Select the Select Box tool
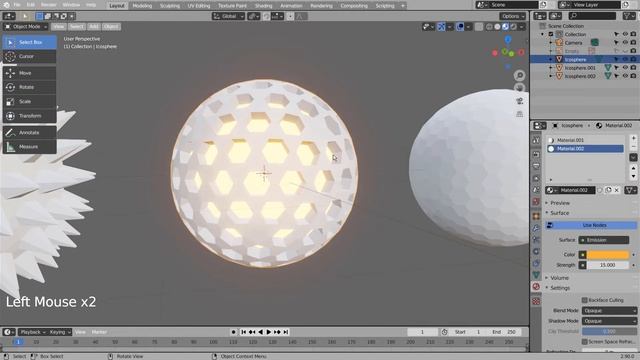 (29, 42)
